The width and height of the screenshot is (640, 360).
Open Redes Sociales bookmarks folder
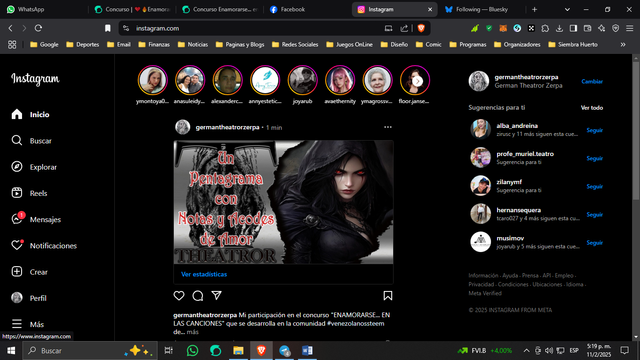295,44
